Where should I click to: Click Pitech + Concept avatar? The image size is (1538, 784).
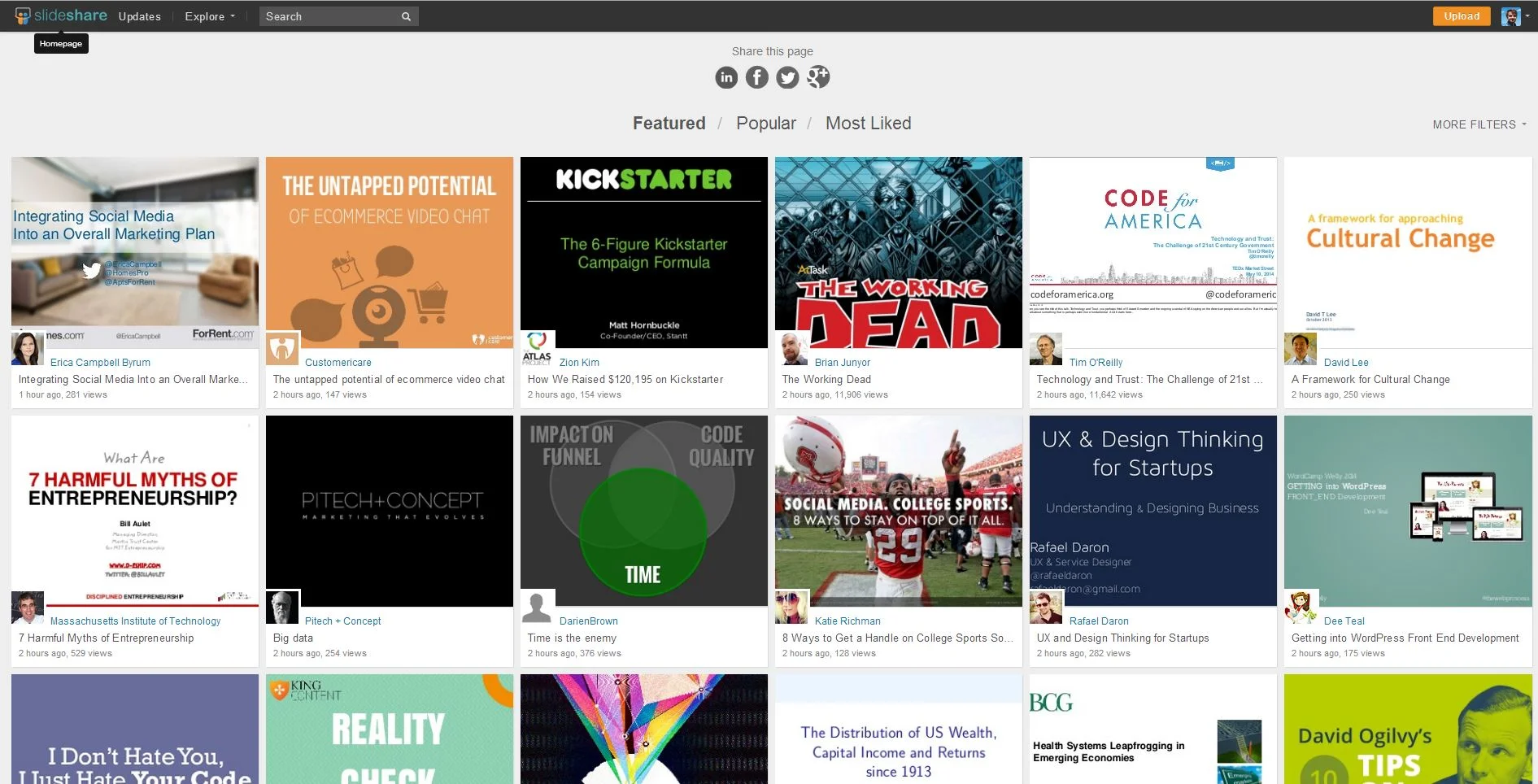pos(282,608)
